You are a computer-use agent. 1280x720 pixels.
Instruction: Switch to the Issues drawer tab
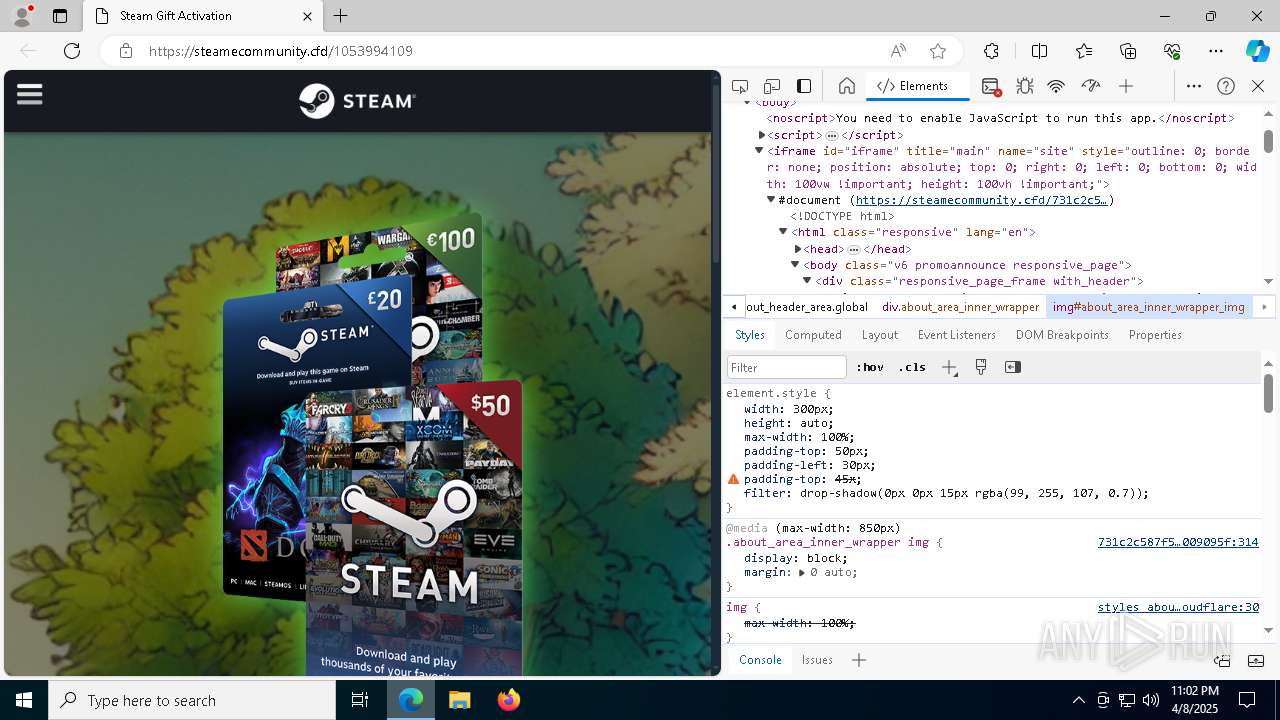coord(817,660)
